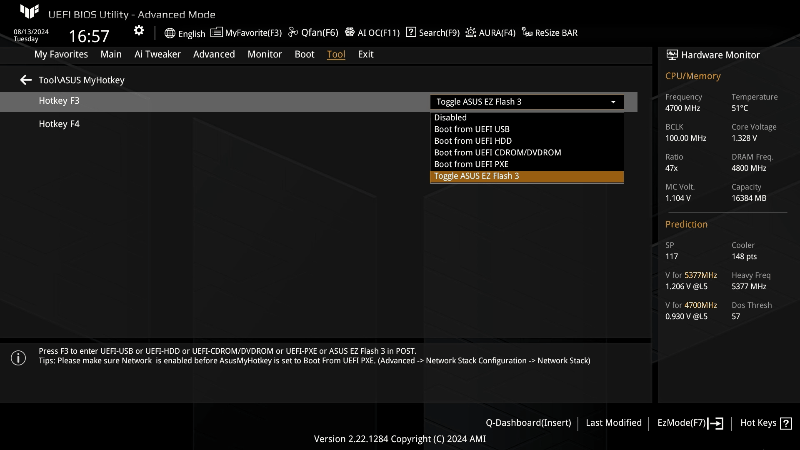Switch to the My Favorites tab
This screenshot has height=450, width=800.
[x=61, y=54]
